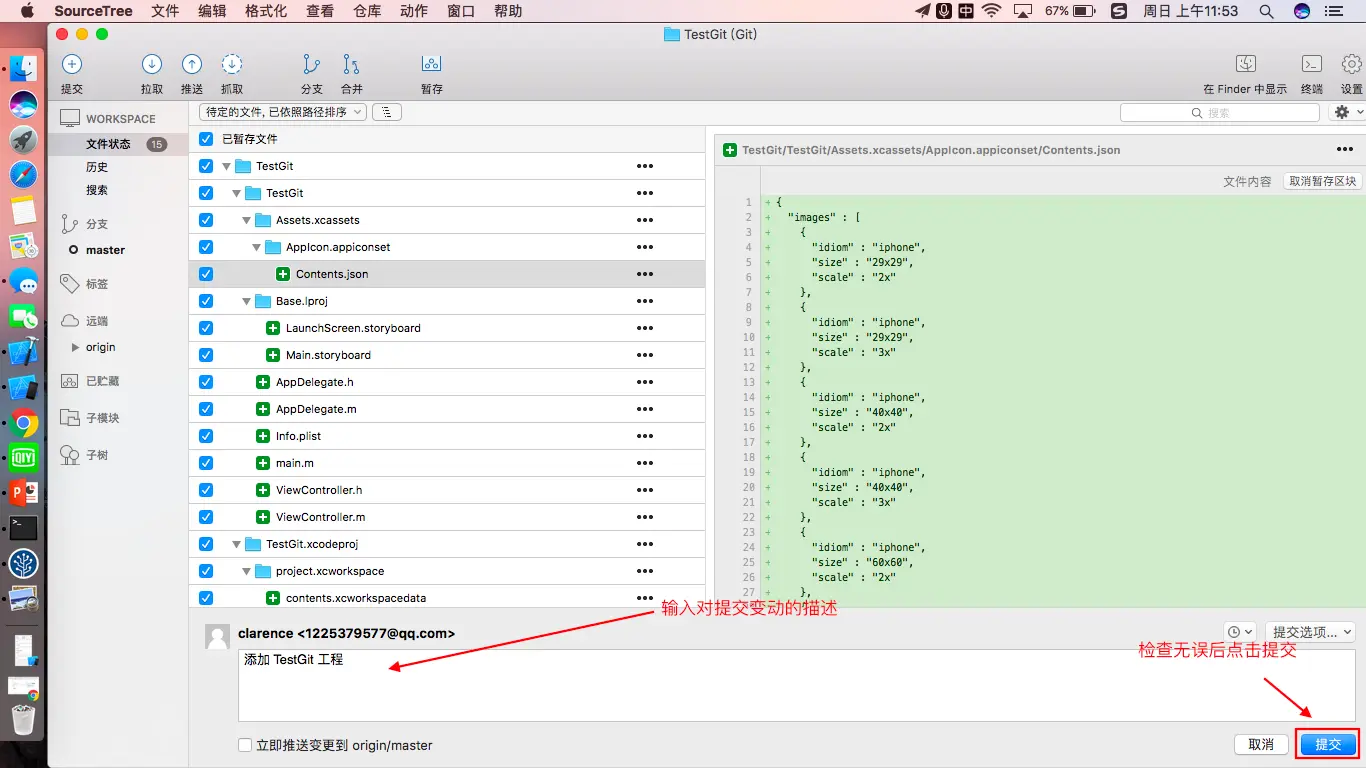The width and height of the screenshot is (1366, 768).
Task: Uncheck the AppDelegate.m checkbox
Action: click(206, 409)
